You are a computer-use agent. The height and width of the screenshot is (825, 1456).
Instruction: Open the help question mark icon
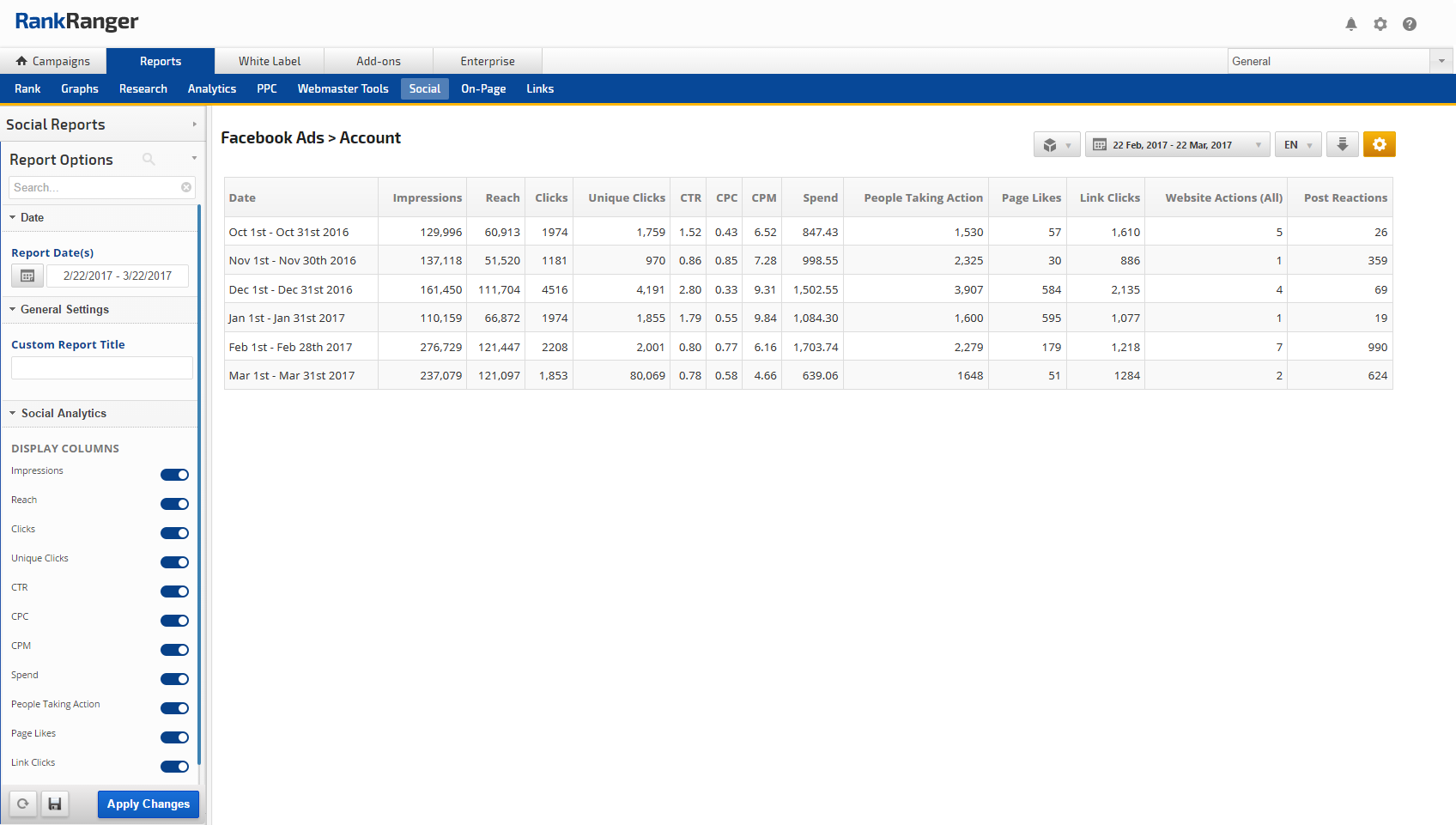pyautogui.click(x=1410, y=24)
